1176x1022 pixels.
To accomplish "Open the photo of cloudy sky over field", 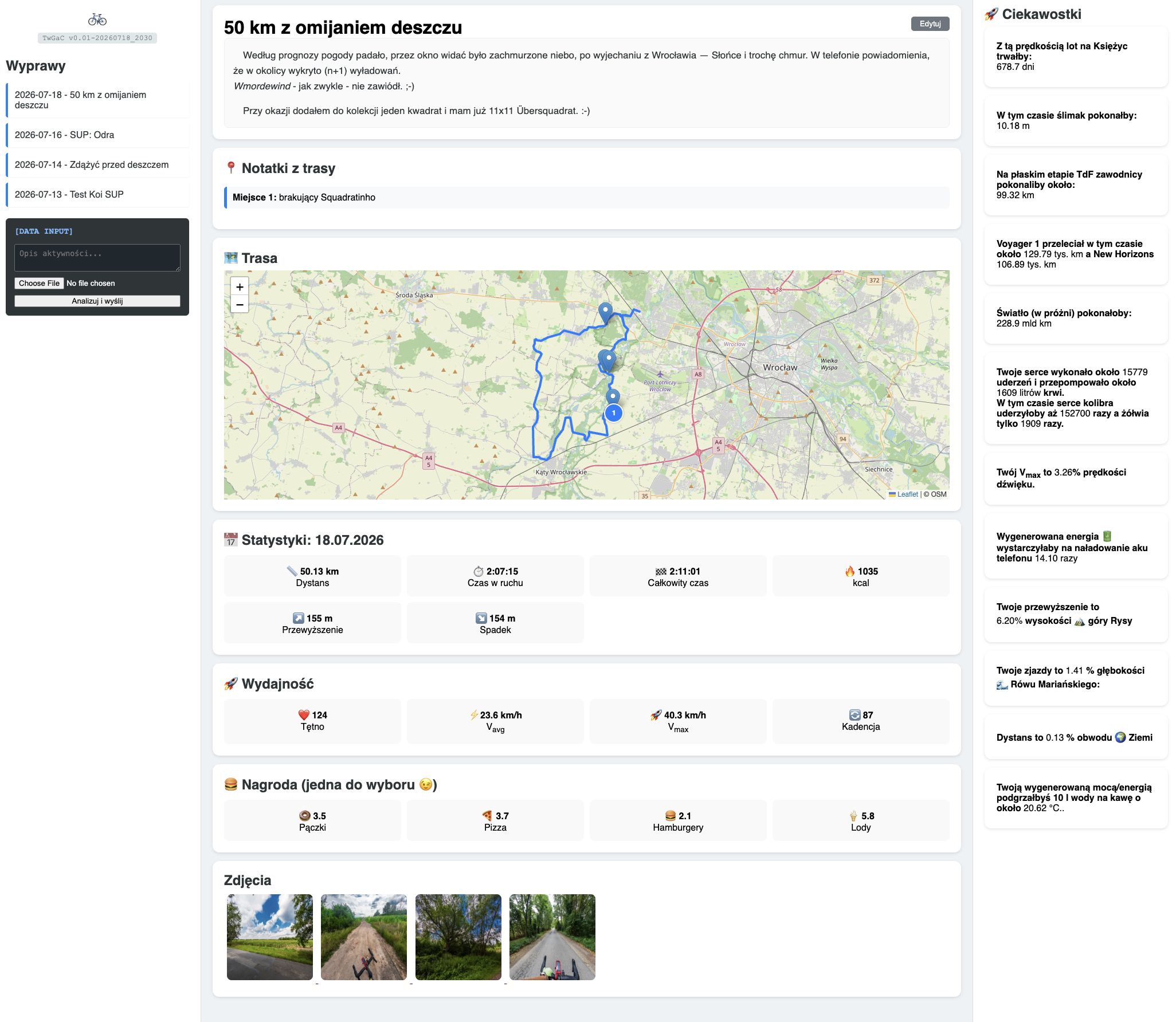I will [x=270, y=937].
